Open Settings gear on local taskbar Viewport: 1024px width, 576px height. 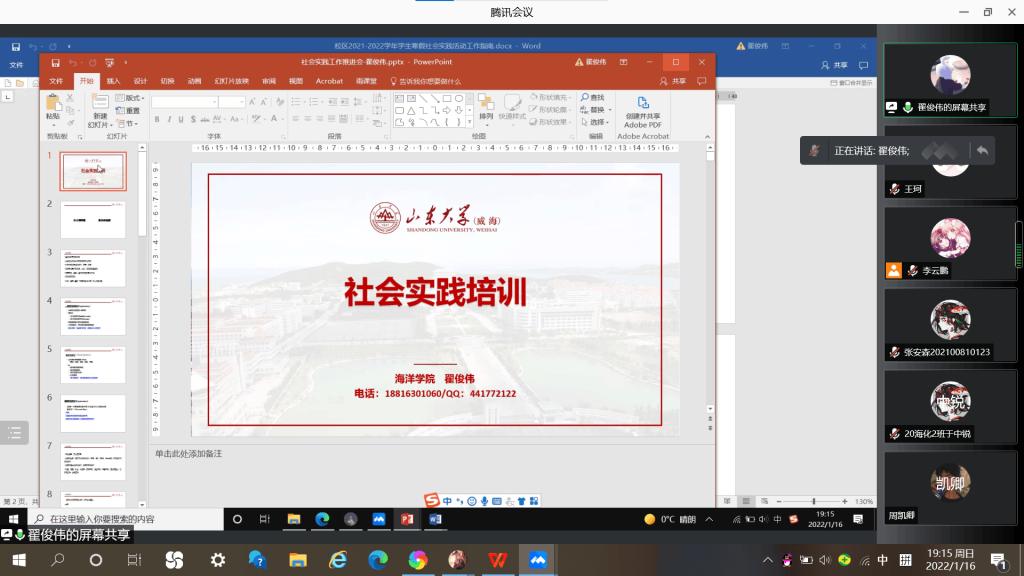pos(217,560)
